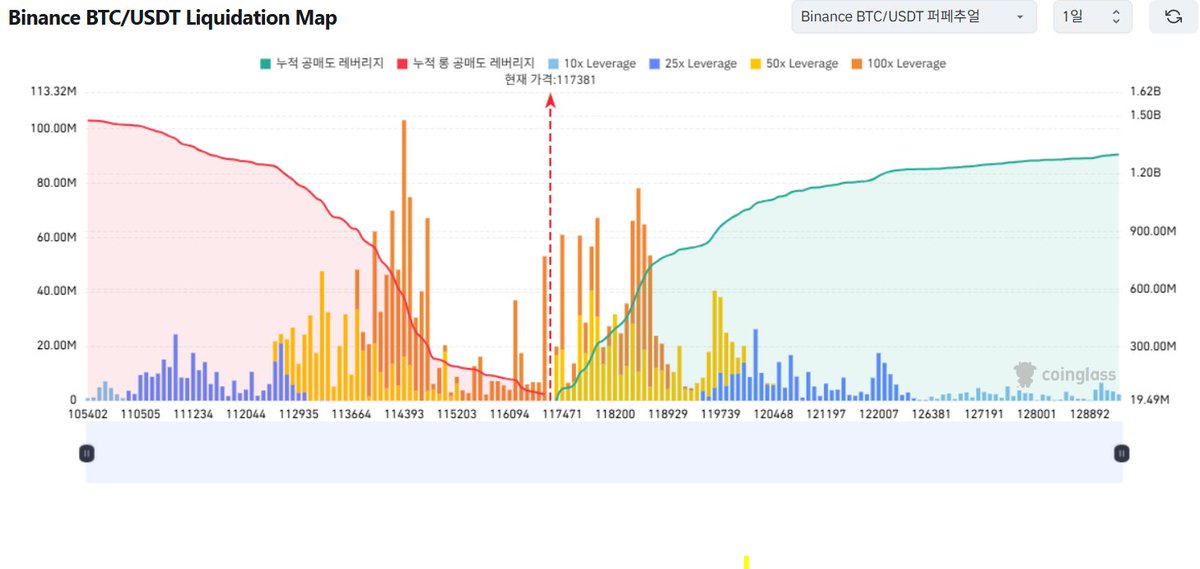Click the current price label 117381

(550, 80)
